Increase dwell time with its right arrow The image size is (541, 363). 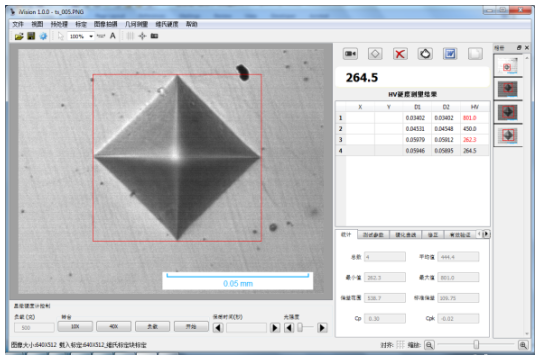point(275,327)
